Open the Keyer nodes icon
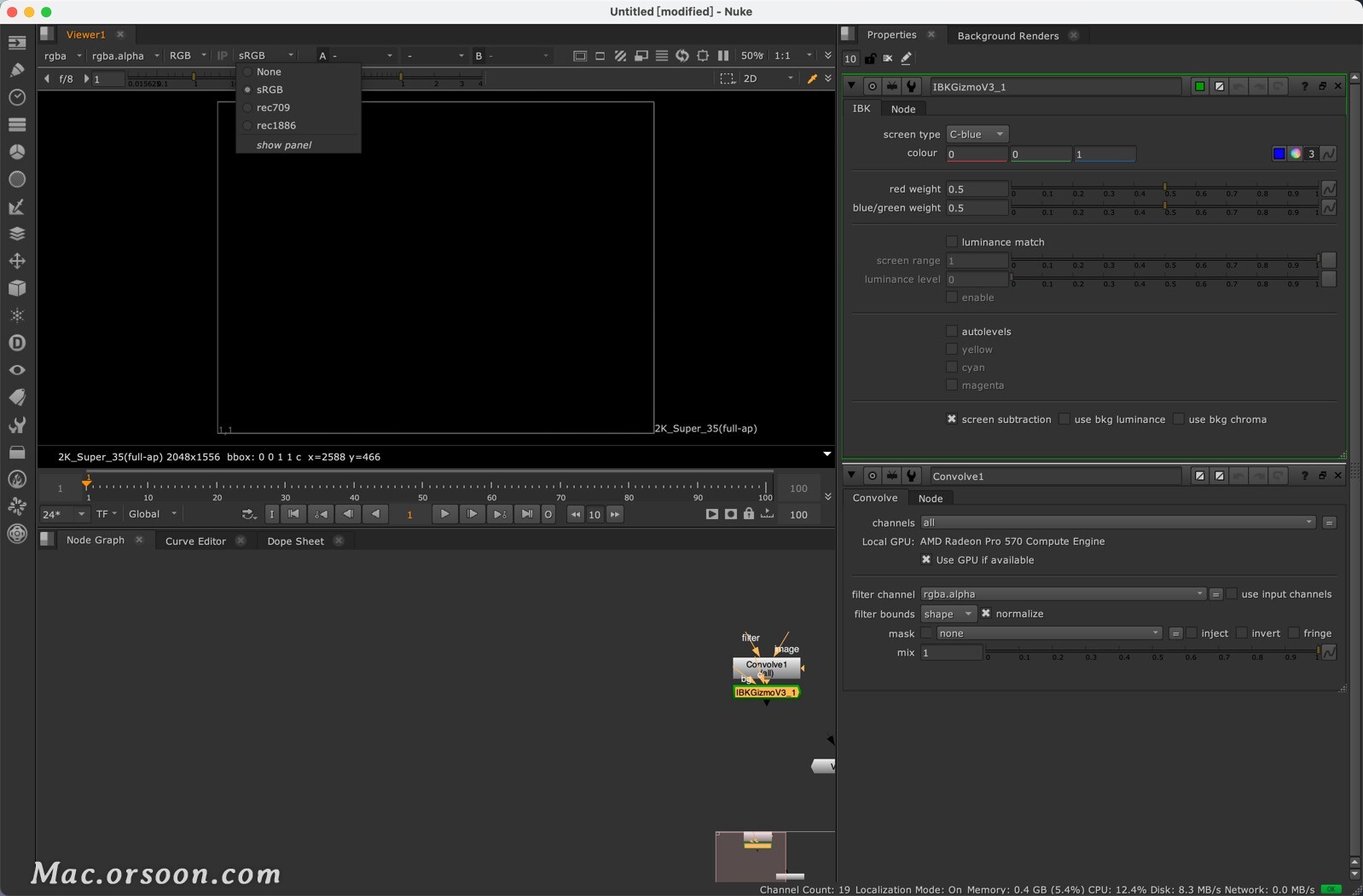This screenshot has height=896, width=1363. coord(16,206)
